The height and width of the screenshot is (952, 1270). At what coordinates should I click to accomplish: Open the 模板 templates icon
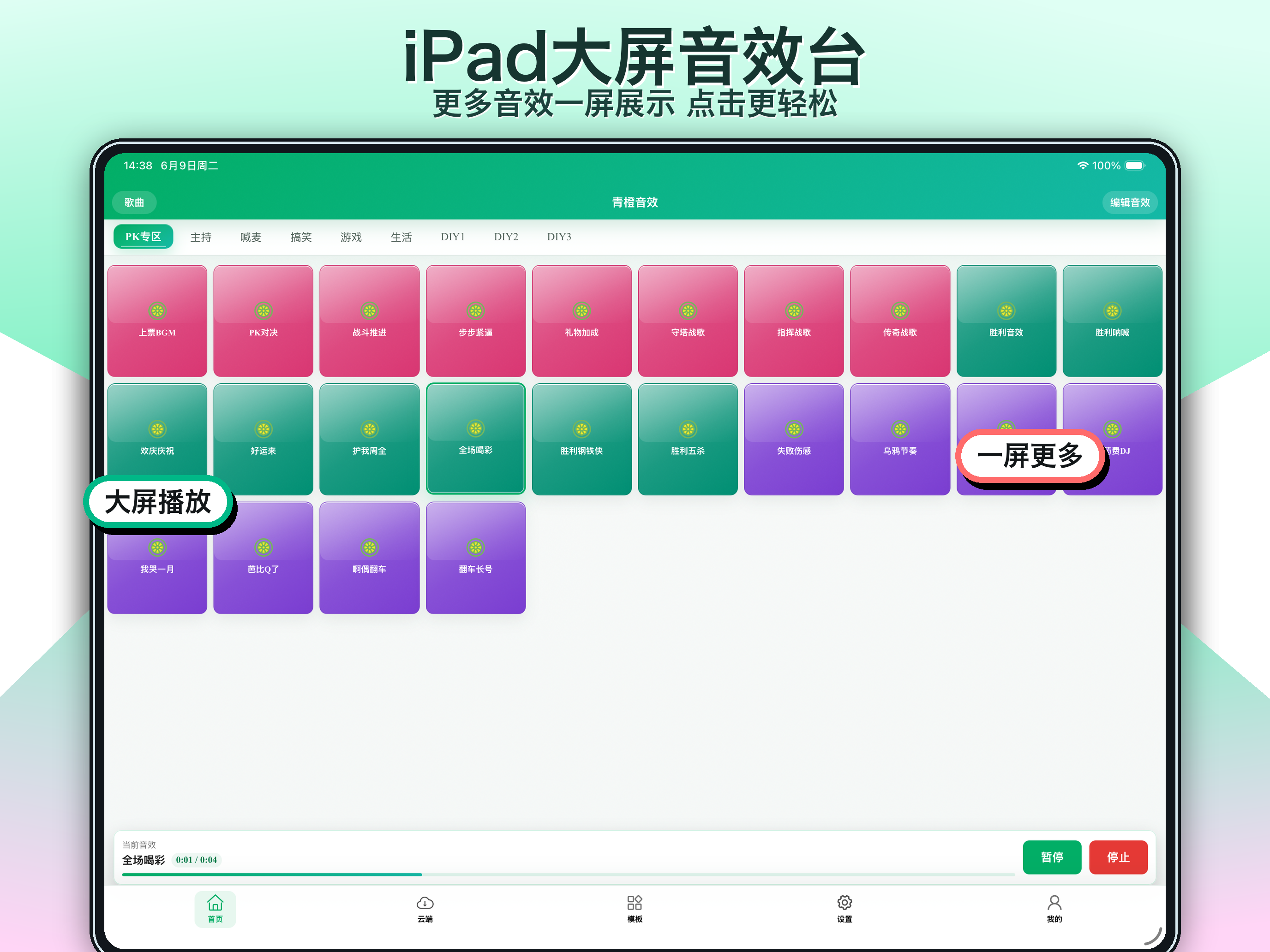(635, 908)
